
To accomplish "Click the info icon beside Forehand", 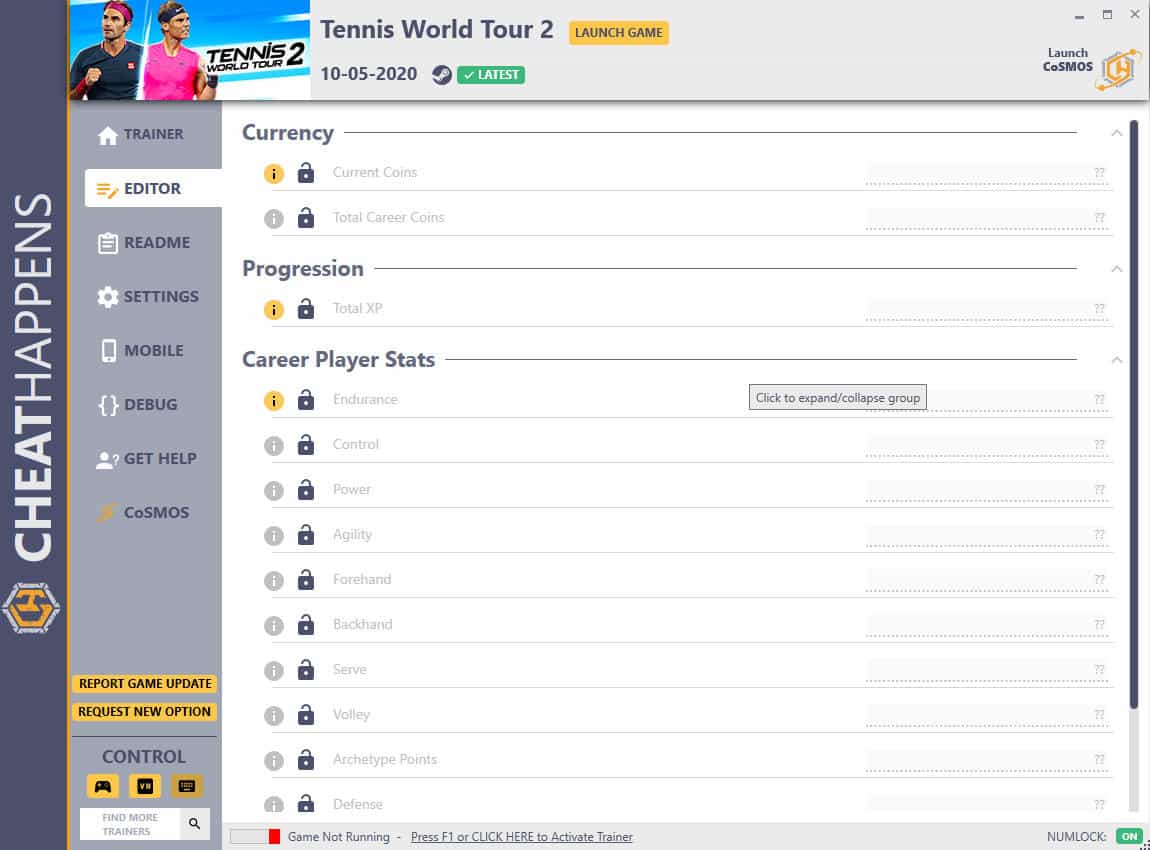I will tap(274, 581).
